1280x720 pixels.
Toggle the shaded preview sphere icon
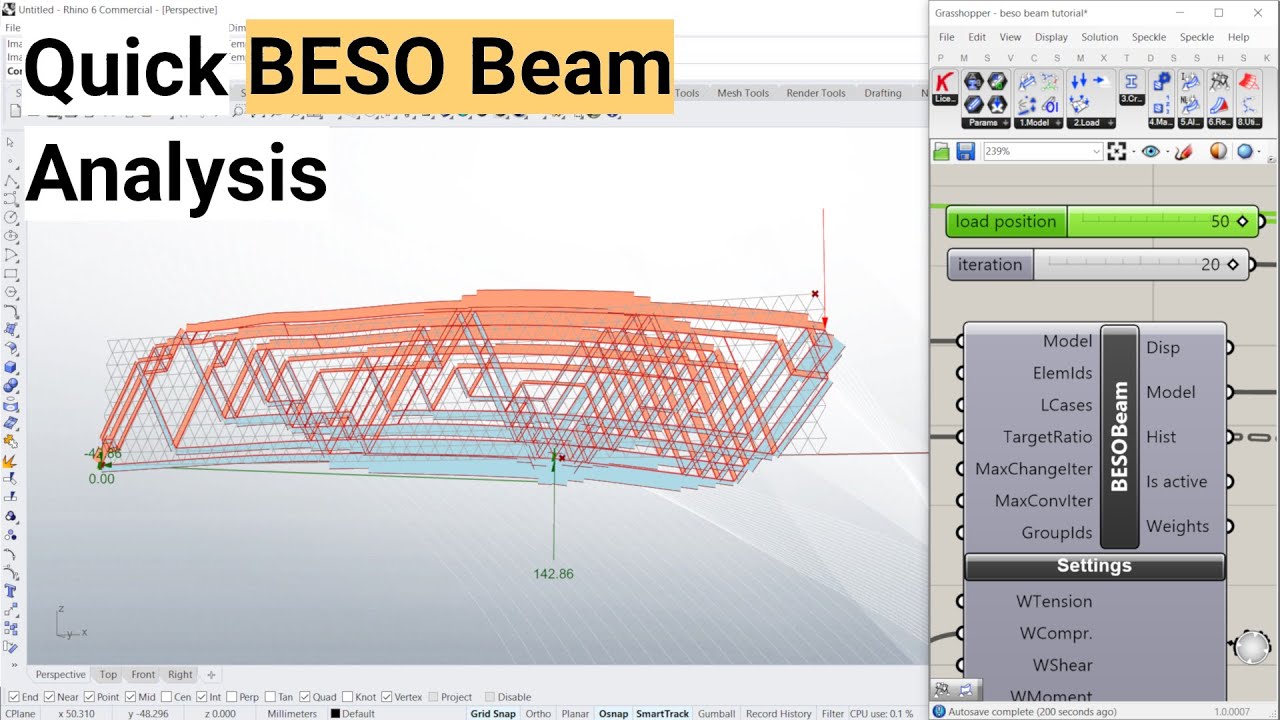1219,152
